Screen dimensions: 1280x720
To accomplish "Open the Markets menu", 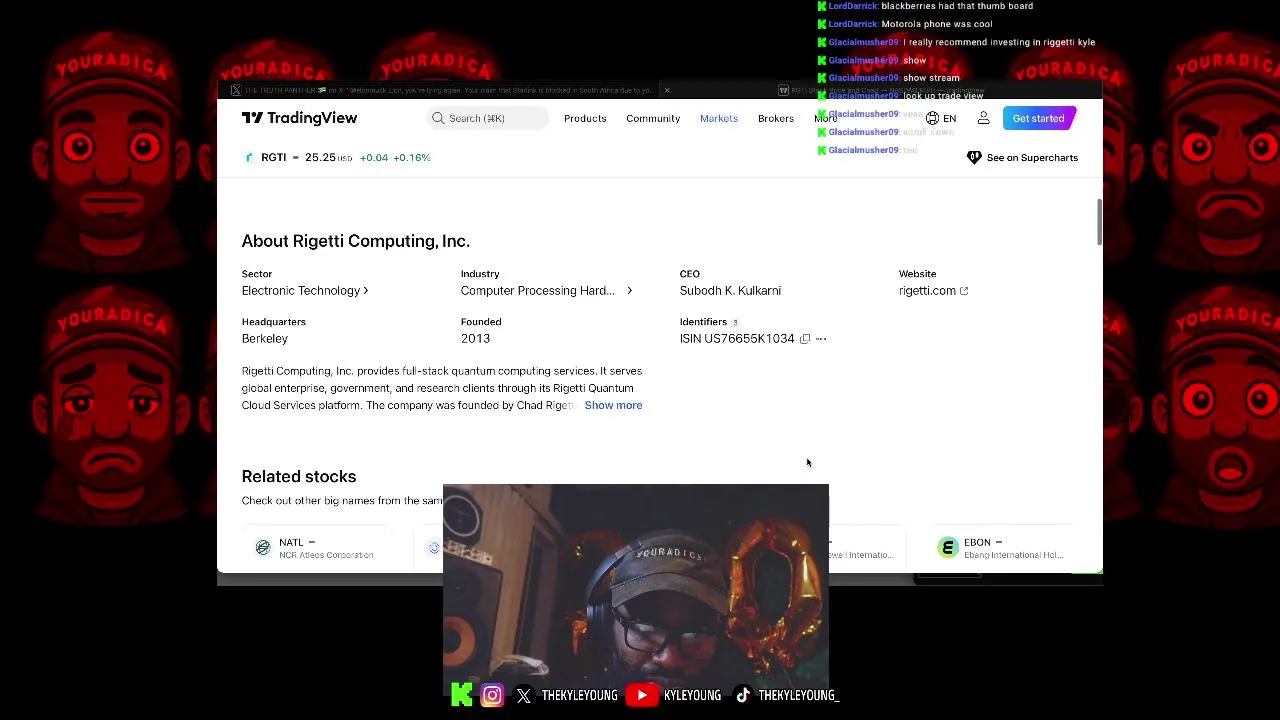I will point(719,118).
